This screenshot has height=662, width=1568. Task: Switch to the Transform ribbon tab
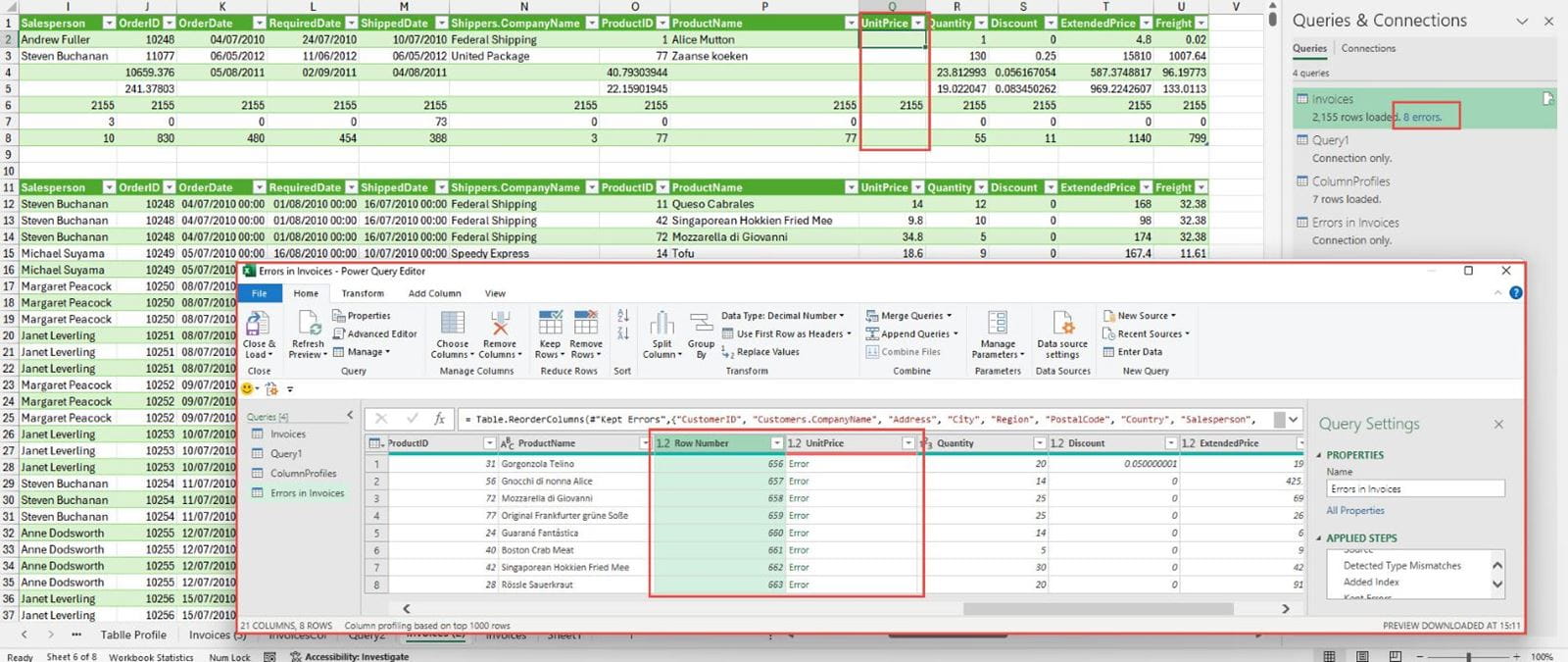[x=363, y=293]
